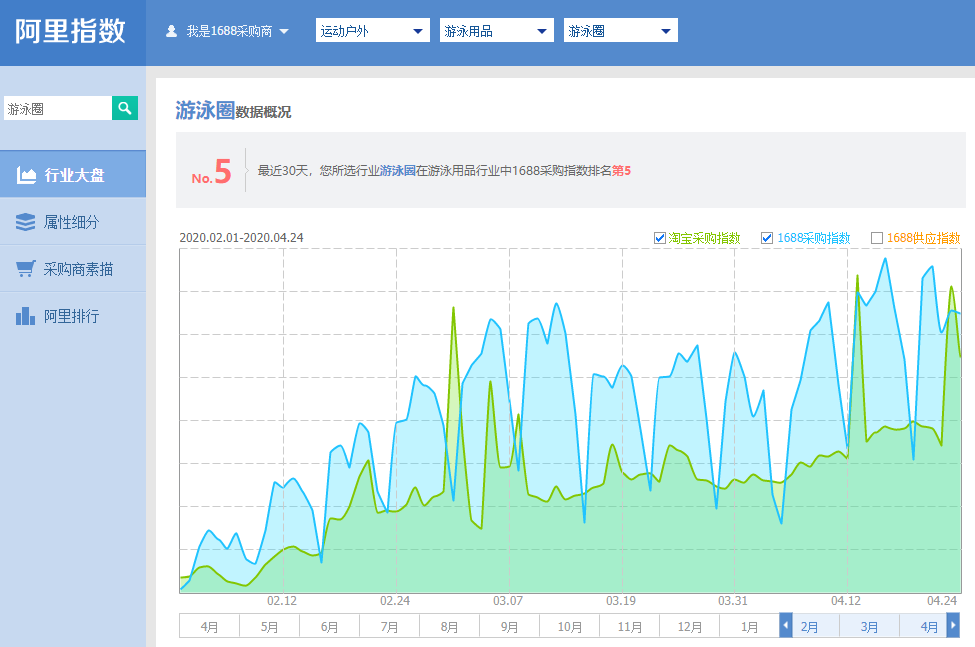Click the 阿里排行 bar chart icon
Viewport: 975px width, 647px height.
[x=26, y=316]
